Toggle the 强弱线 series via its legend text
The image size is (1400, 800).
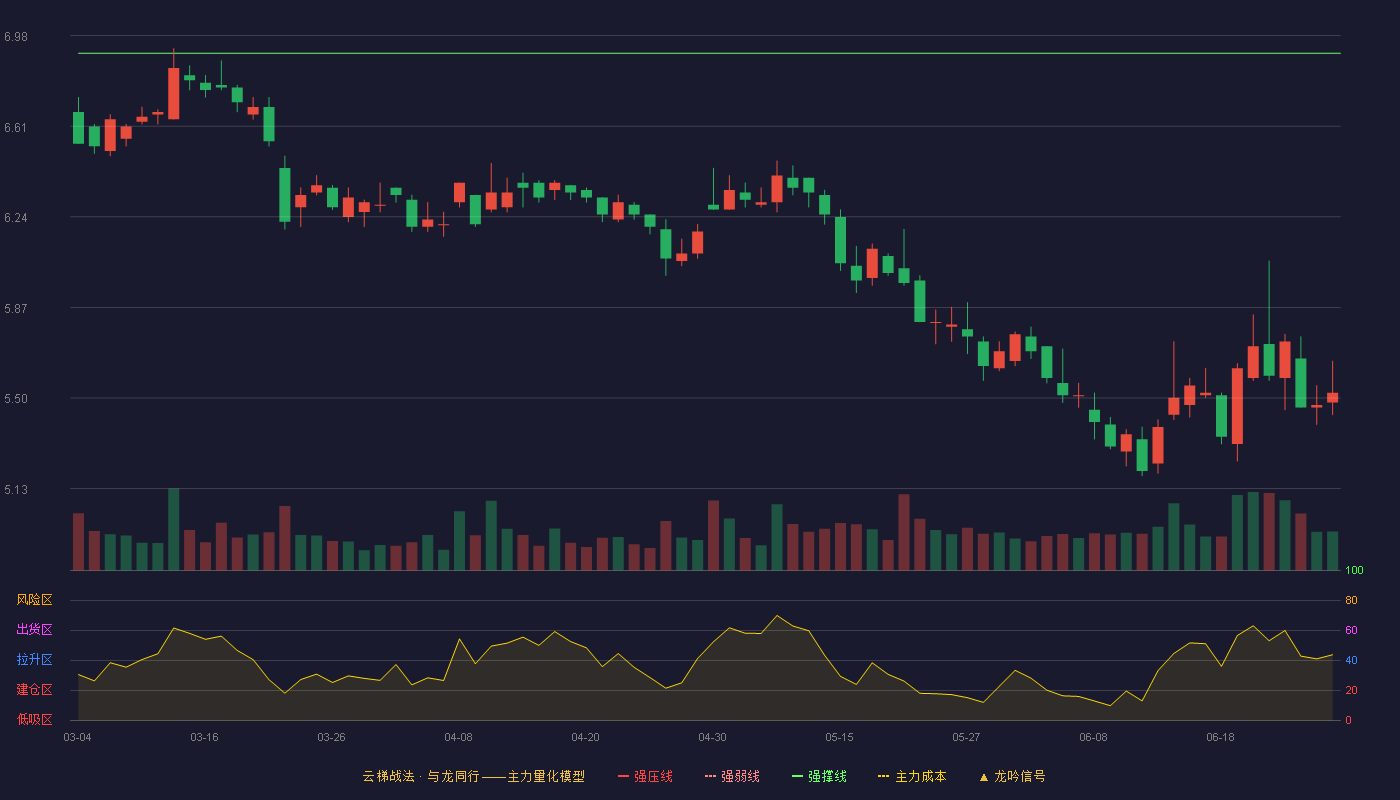[x=740, y=776]
